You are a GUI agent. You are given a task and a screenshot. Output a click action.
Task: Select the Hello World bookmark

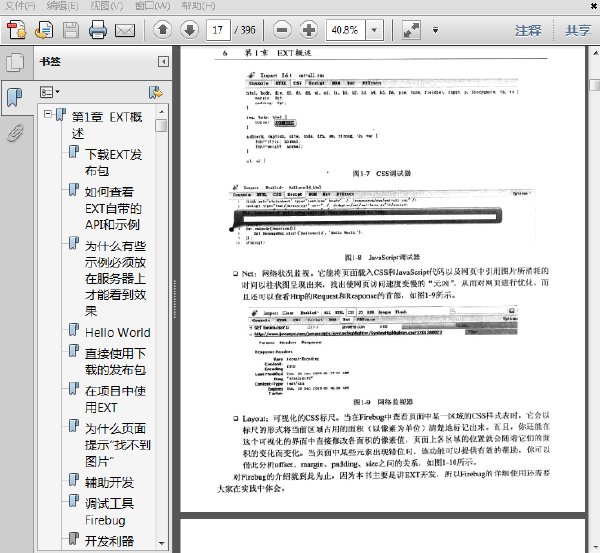[x=118, y=333]
